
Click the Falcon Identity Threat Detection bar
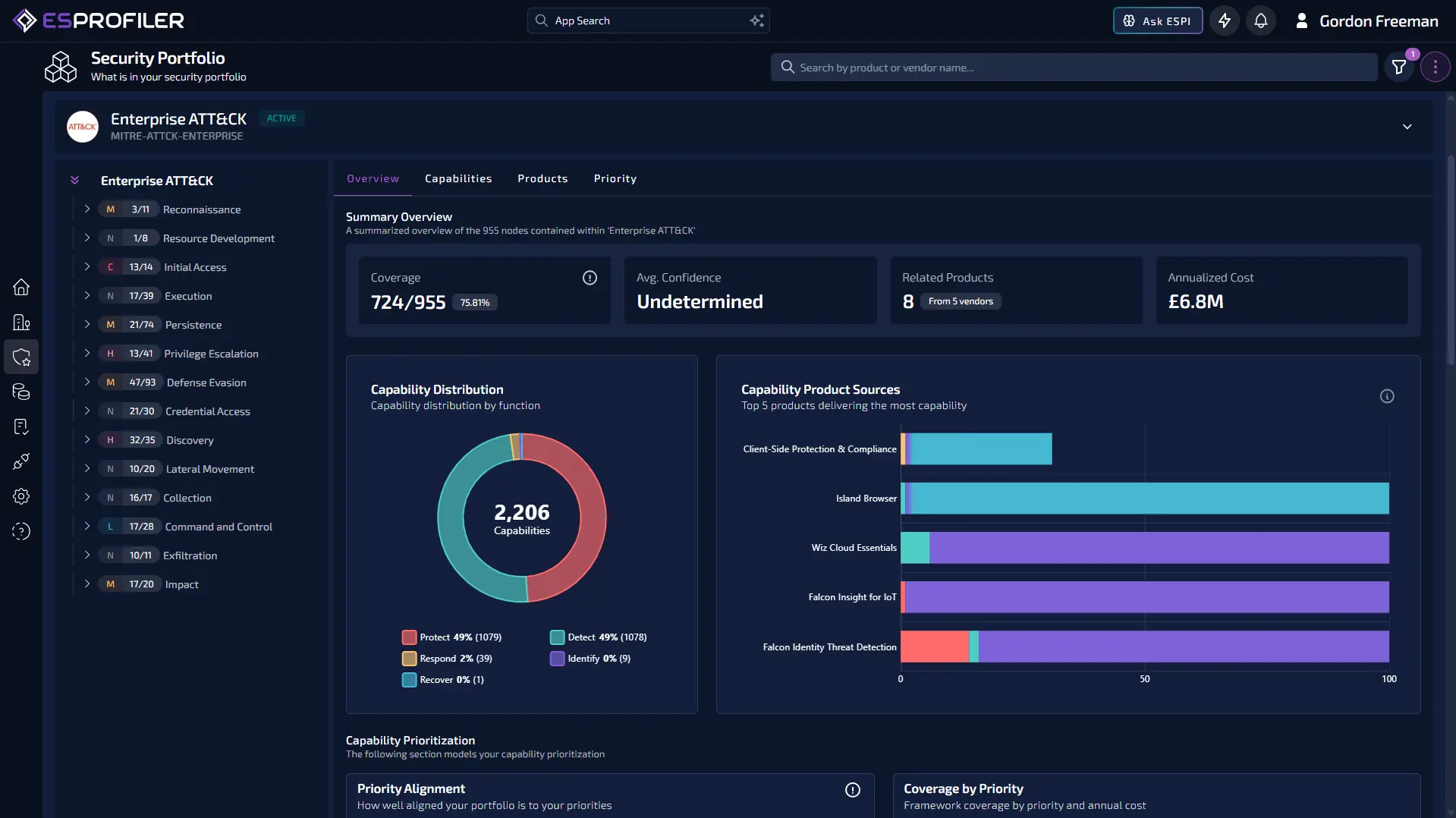click(1144, 647)
